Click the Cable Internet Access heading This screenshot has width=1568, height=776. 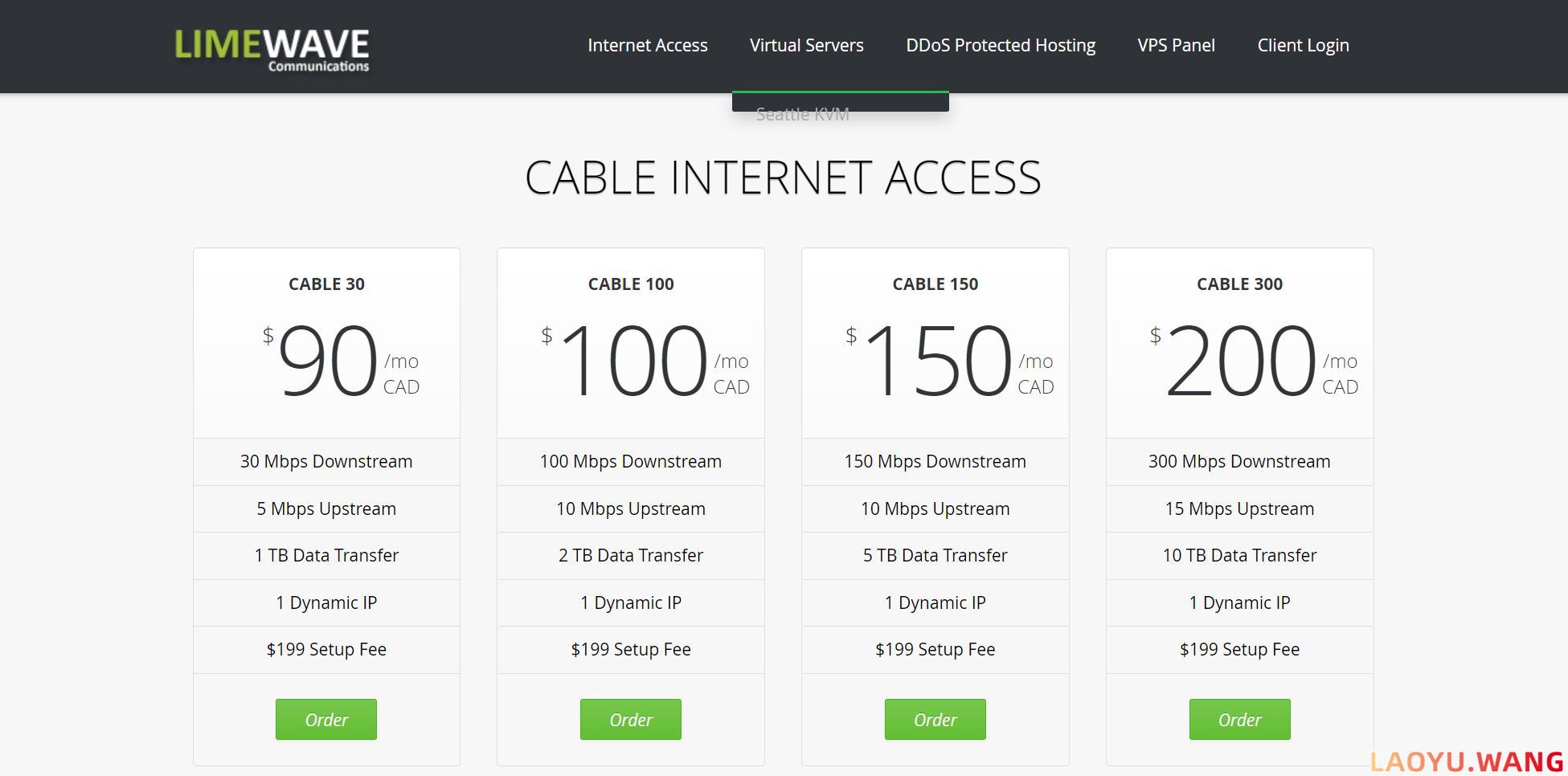[784, 178]
